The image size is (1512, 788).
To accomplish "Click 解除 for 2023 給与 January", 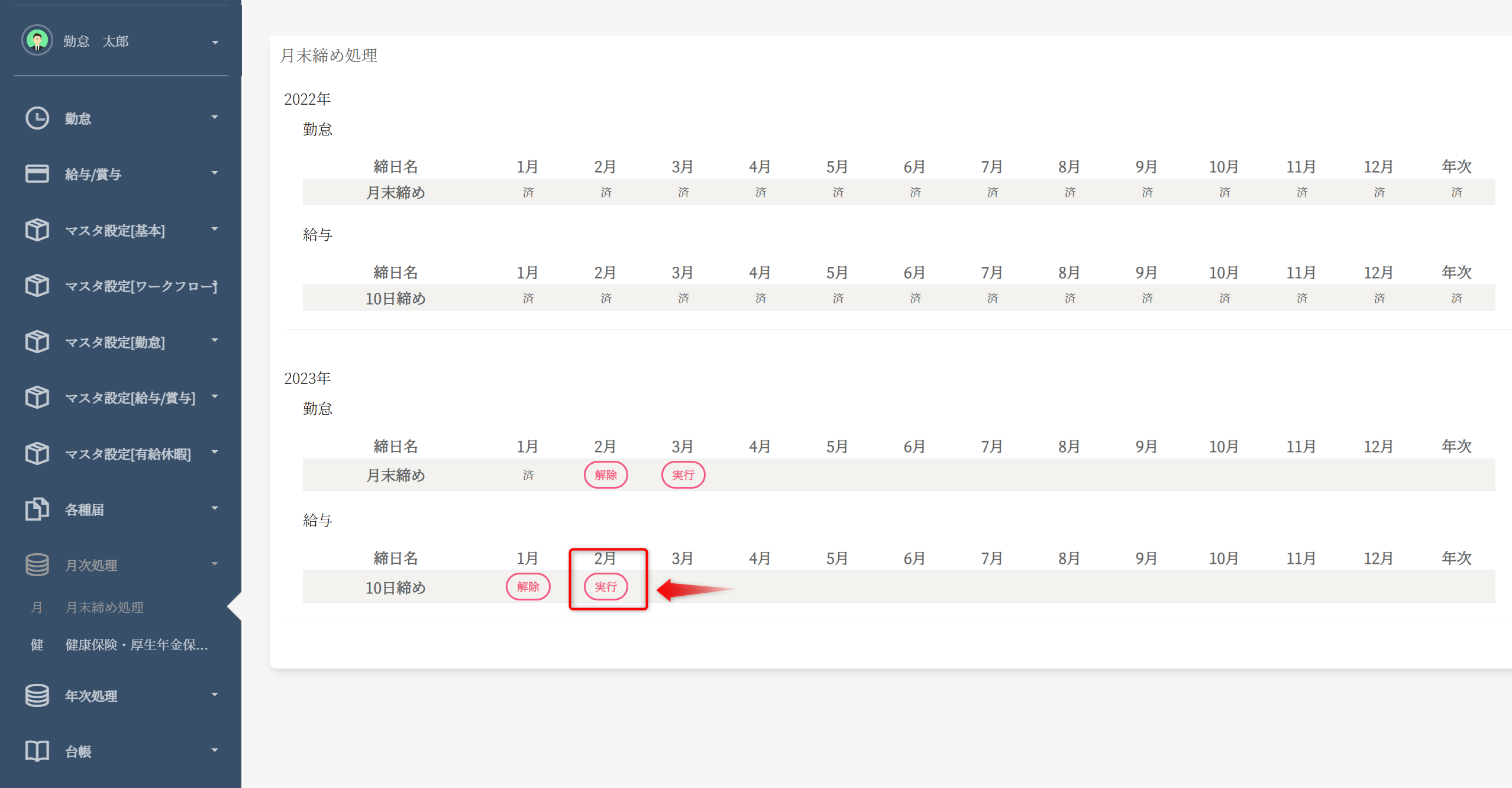I will tap(528, 587).
